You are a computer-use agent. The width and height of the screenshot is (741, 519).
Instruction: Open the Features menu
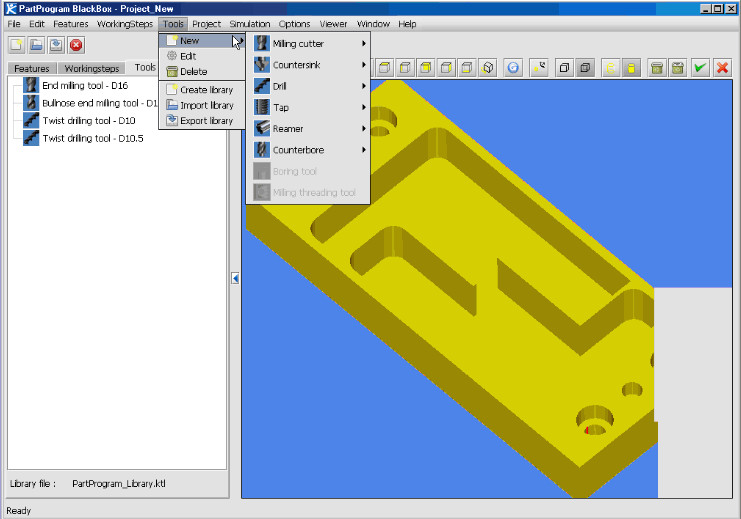[x=71, y=24]
